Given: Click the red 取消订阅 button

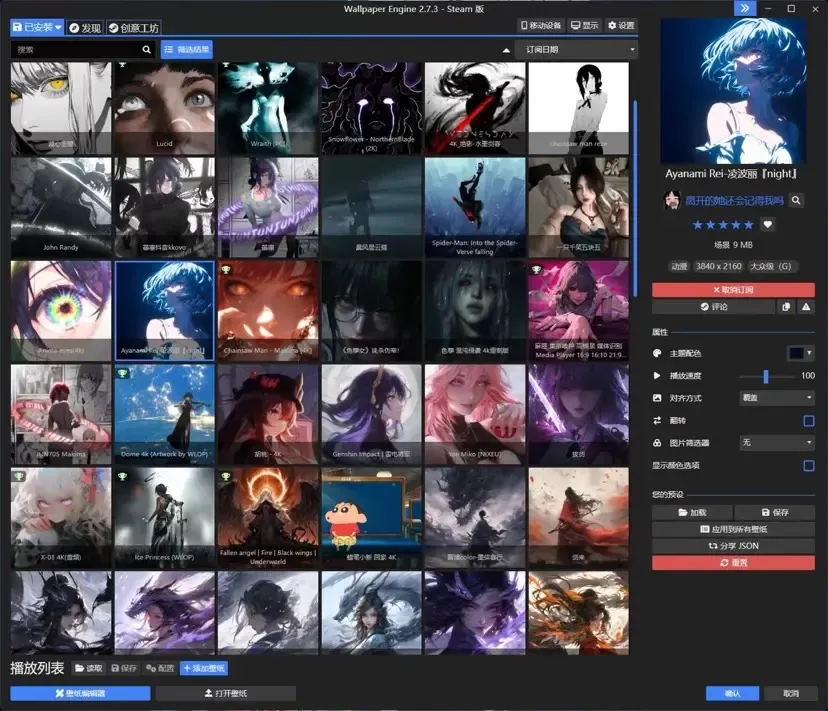Looking at the screenshot, I should [x=733, y=289].
